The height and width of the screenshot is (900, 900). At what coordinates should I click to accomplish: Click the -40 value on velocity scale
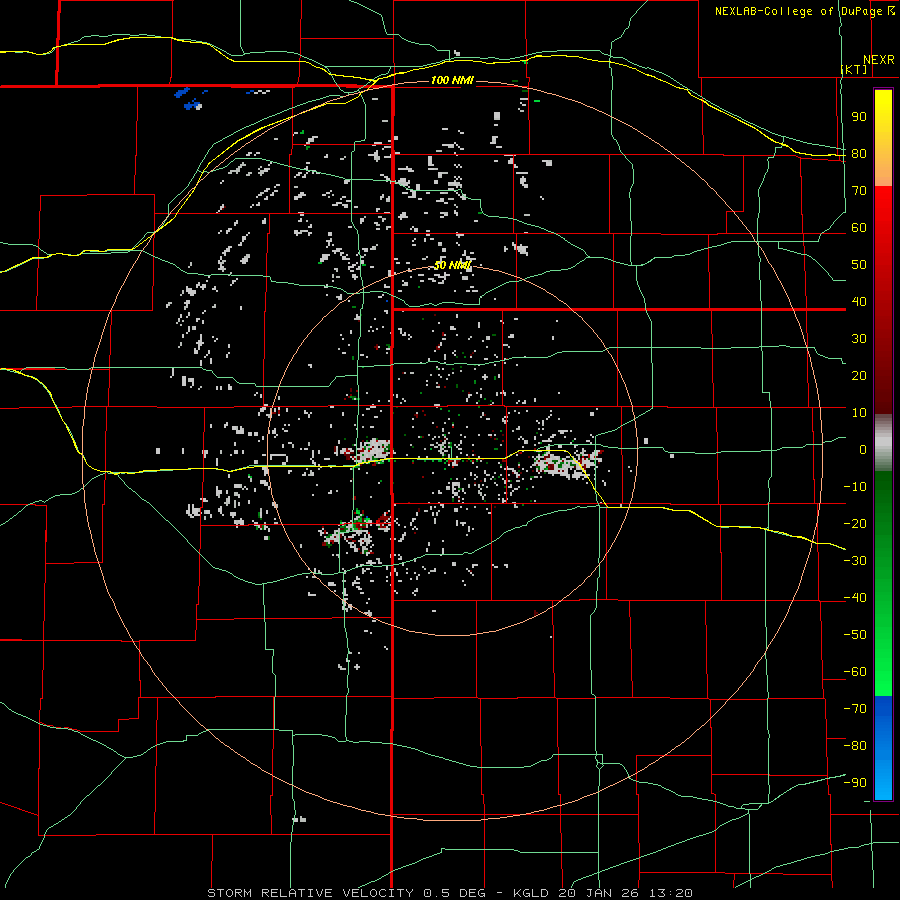point(855,598)
